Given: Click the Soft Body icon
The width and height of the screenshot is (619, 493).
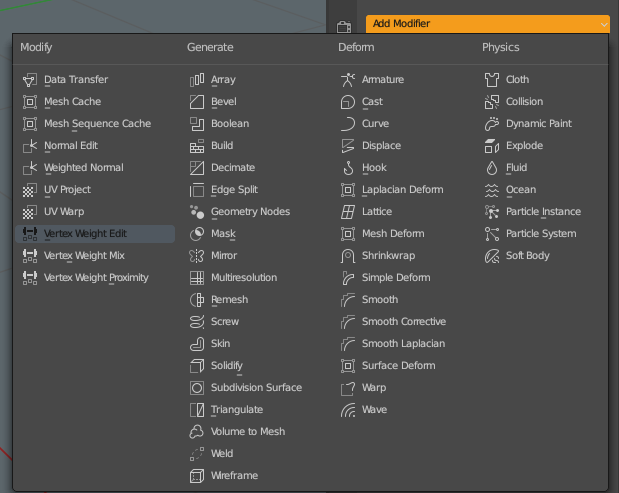Looking at the screenshot, I should (492, 256).
